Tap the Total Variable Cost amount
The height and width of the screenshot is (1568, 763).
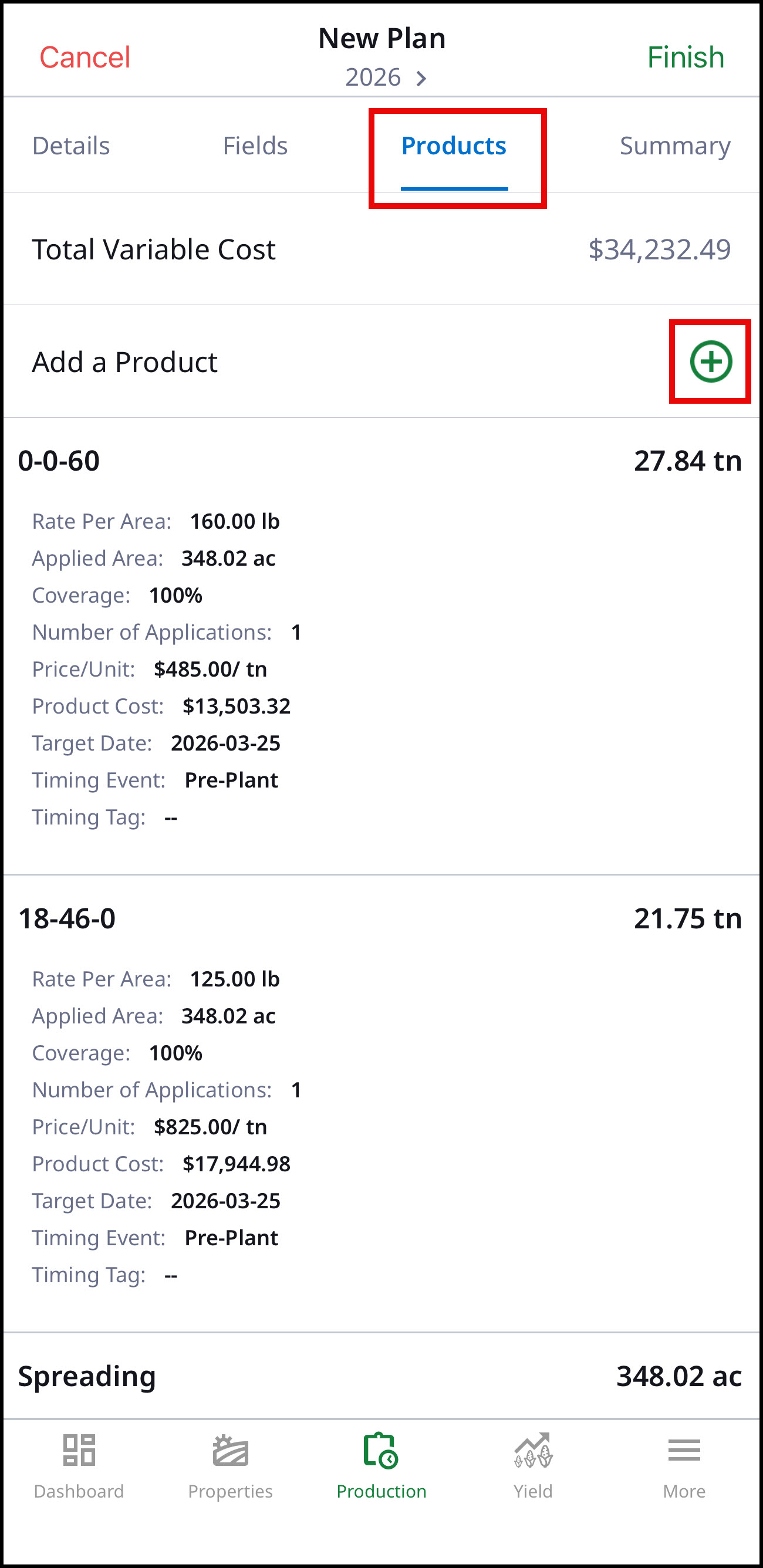coord(660,249)
